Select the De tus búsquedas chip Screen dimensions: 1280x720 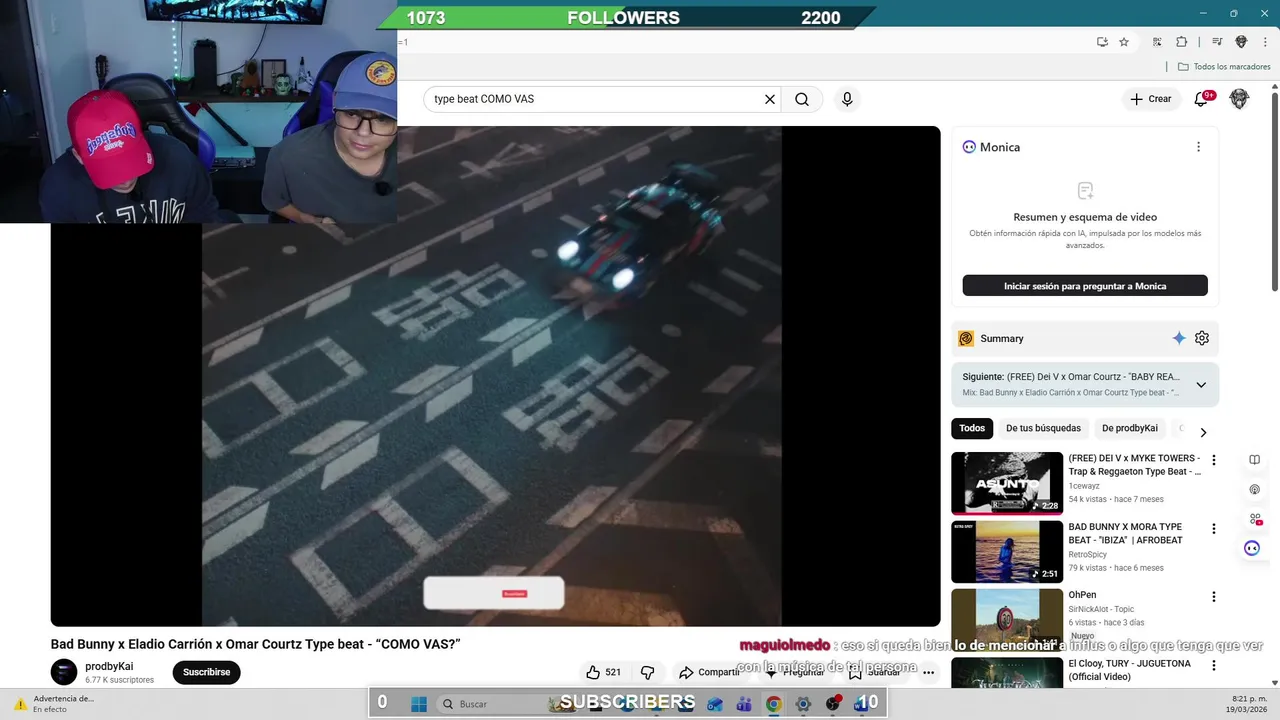coord(1043,428)
